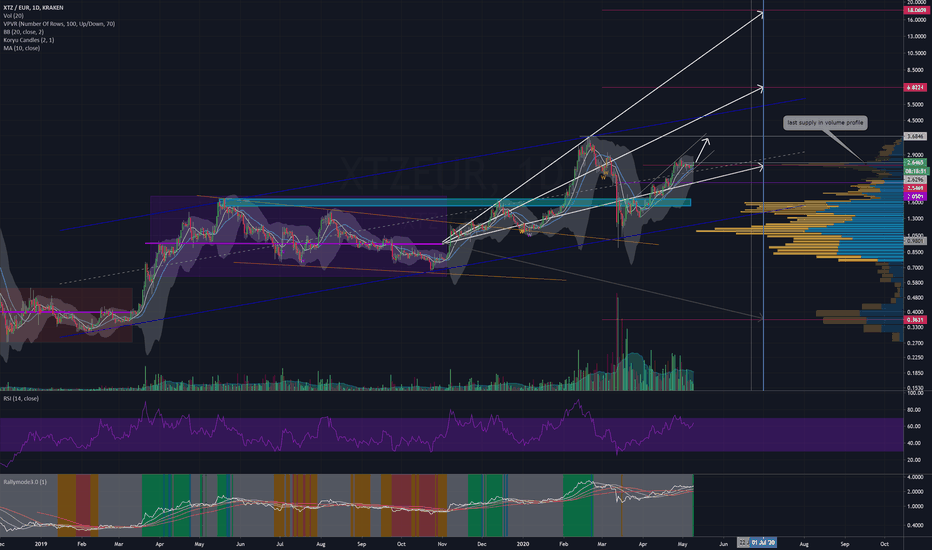932x550 pixels.
Task: Click the red 18.0609 price tag
Action: (915, 10)
